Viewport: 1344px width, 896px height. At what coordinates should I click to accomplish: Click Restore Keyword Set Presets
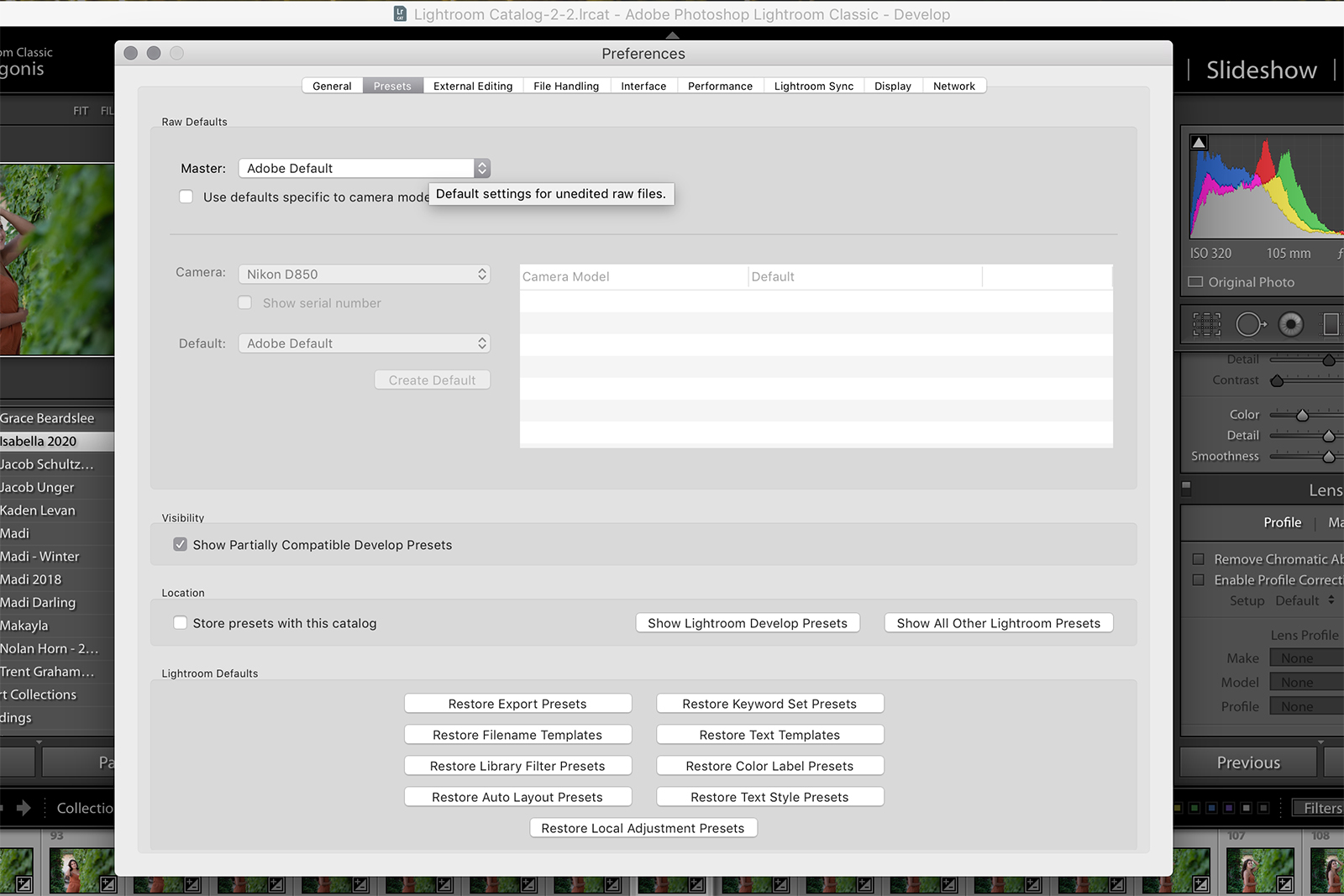769,704
